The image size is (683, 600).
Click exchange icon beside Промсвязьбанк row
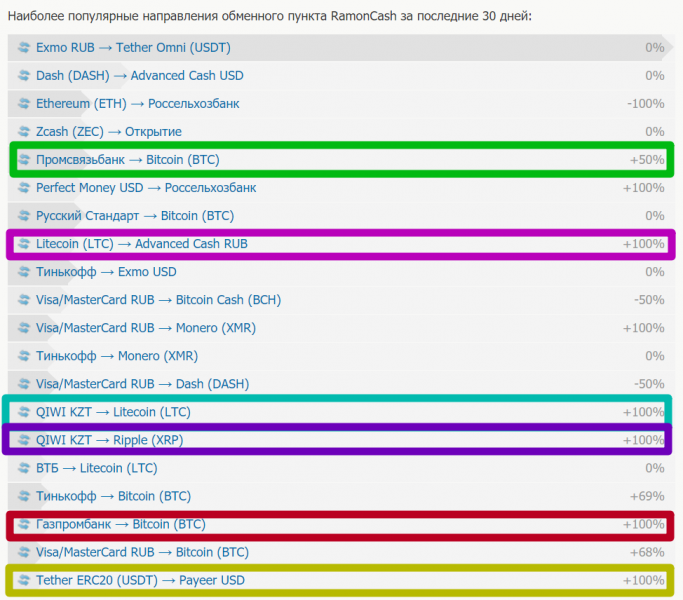24,159
